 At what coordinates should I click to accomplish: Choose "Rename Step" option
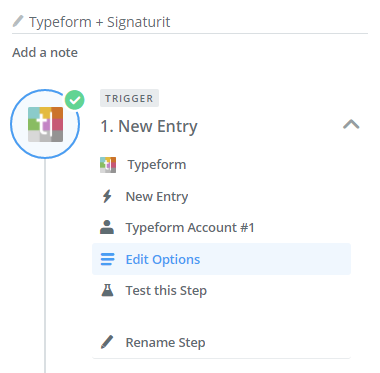point(221,342)
